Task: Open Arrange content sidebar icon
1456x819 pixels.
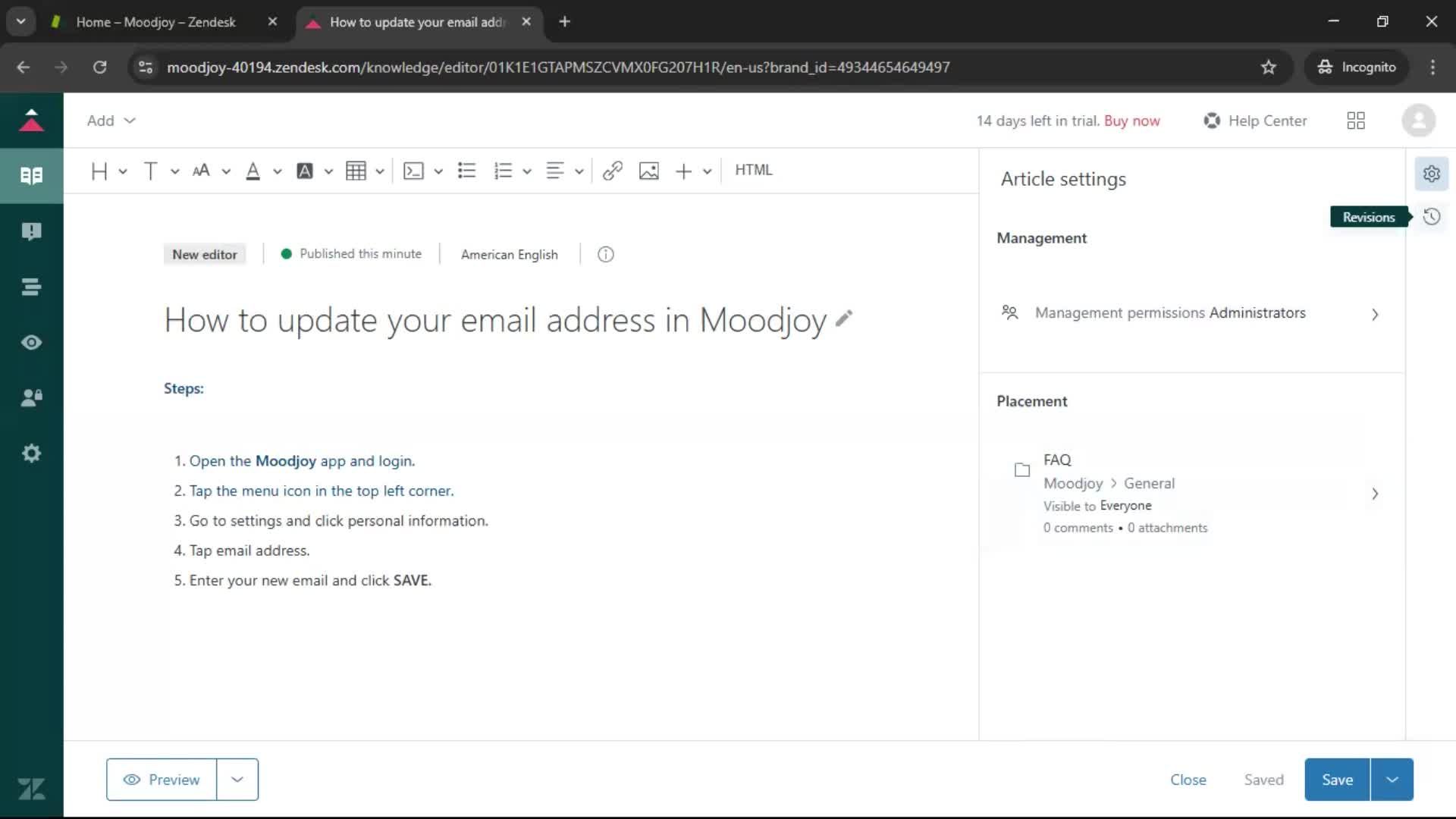Action: (31, 287)
